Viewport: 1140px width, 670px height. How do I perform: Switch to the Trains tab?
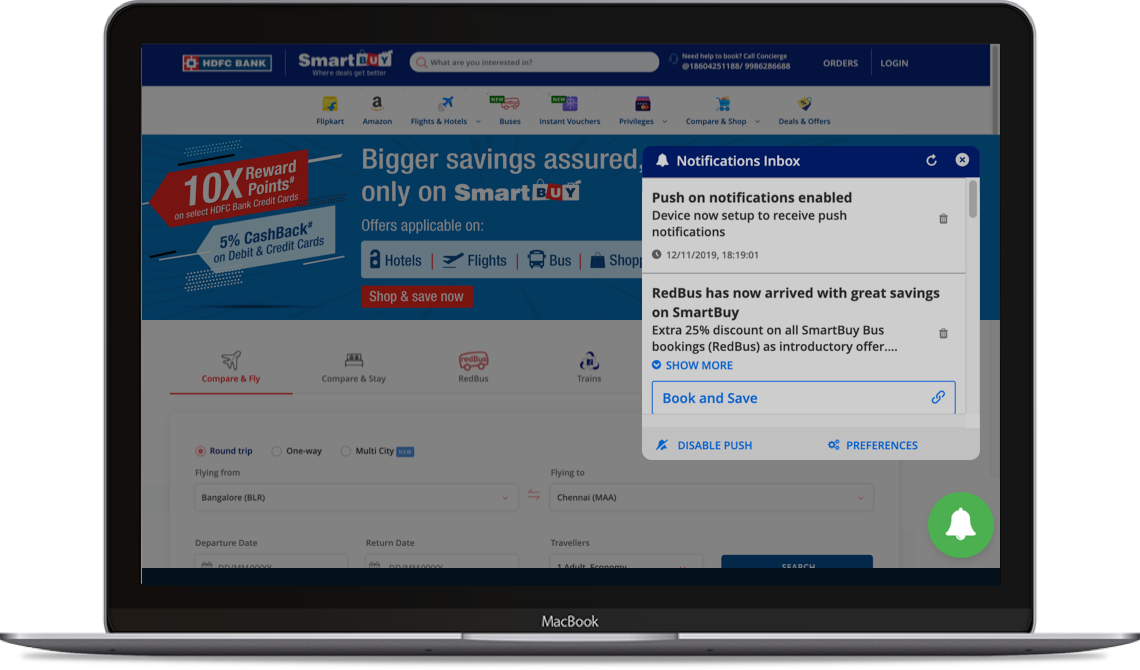click(x=589, y=368)
